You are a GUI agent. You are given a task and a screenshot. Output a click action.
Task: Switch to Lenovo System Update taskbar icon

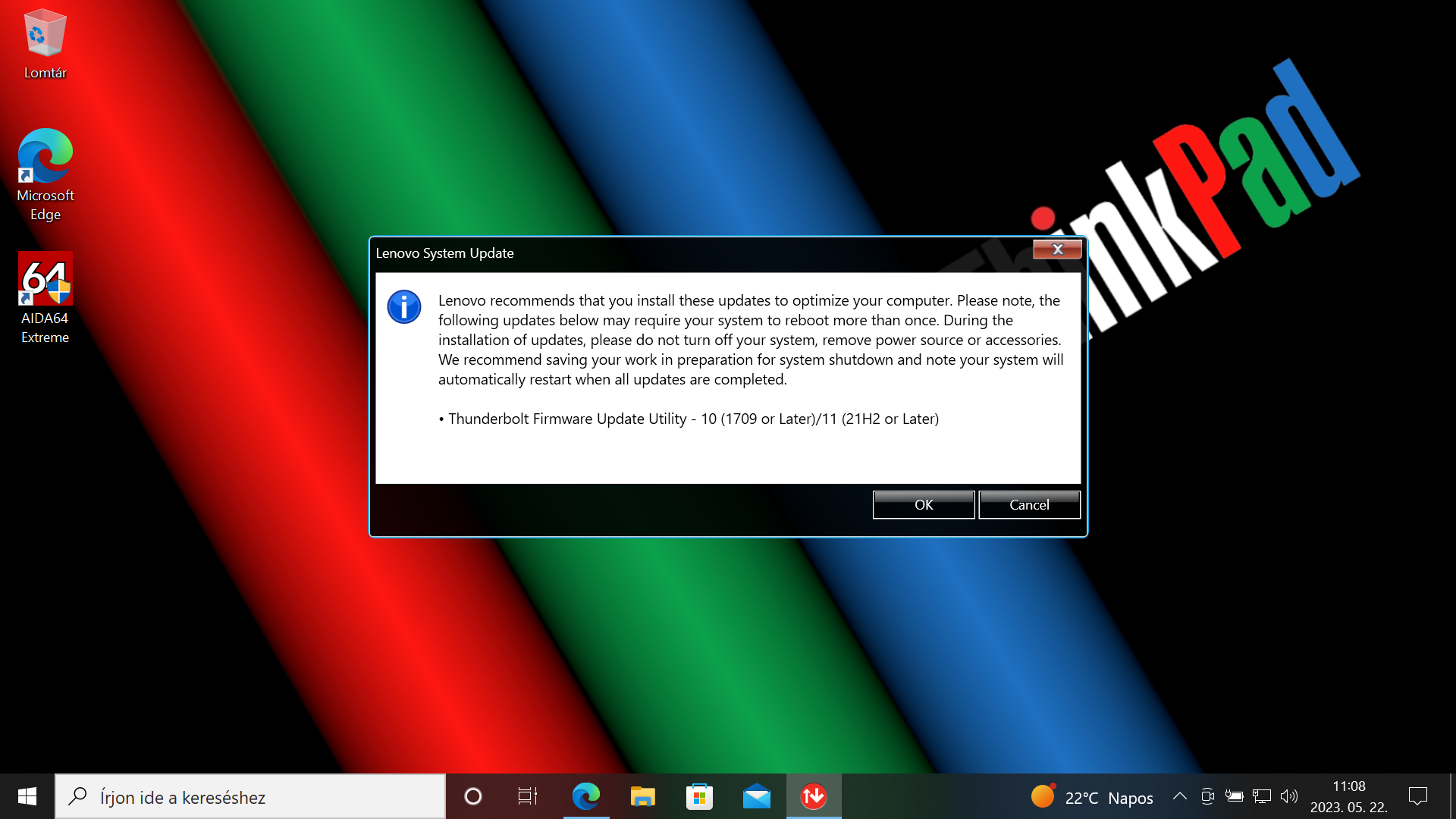(814, 796)
